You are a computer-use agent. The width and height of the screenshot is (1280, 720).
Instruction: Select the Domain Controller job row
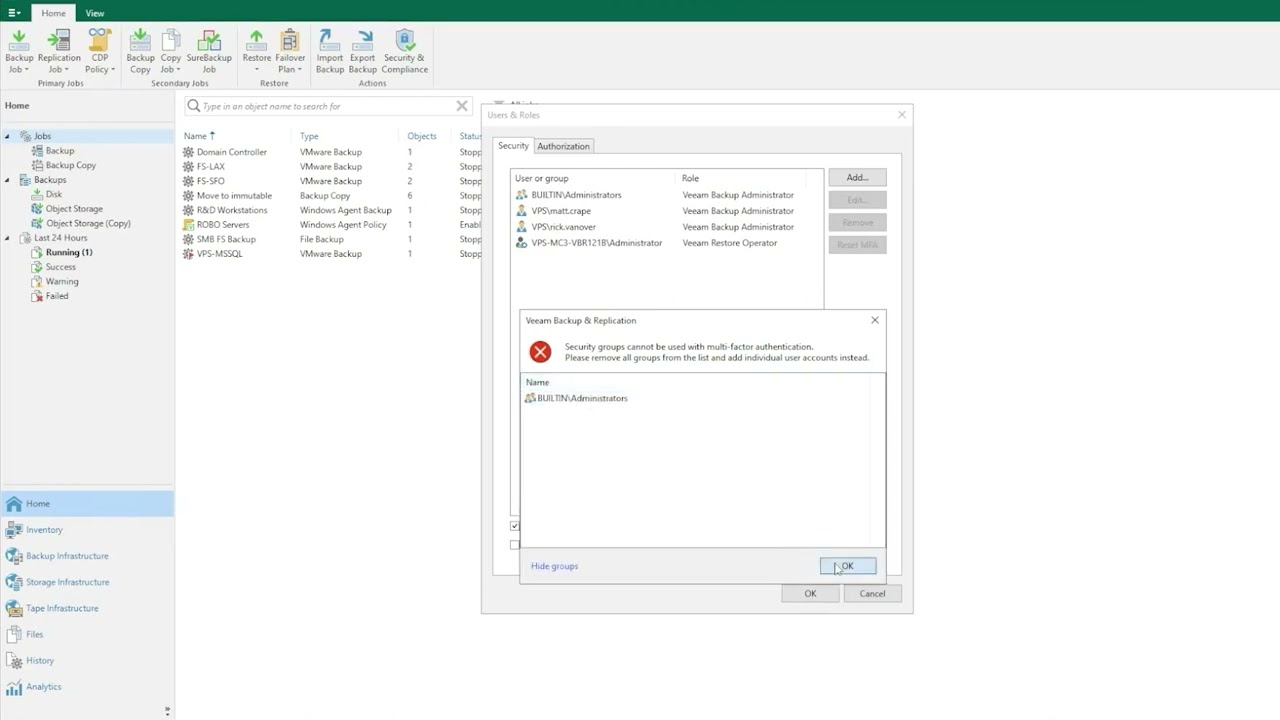[x=330, y=152]
